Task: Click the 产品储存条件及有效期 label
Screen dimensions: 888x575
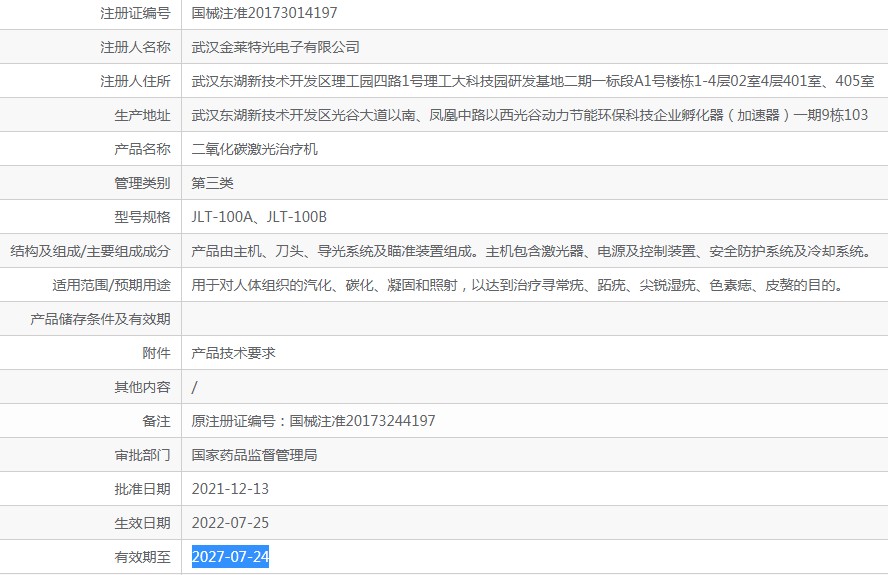Action: coord(100,319)
